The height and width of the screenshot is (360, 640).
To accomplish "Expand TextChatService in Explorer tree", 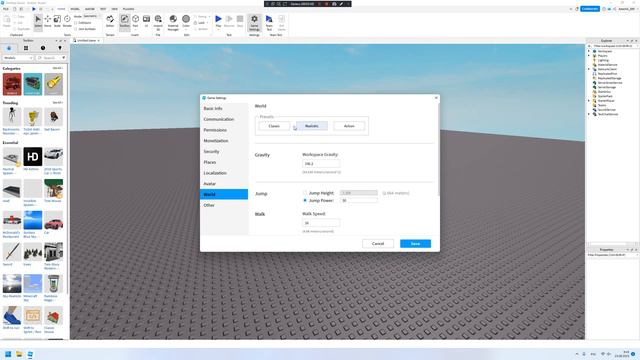I will tap(589, 114).
